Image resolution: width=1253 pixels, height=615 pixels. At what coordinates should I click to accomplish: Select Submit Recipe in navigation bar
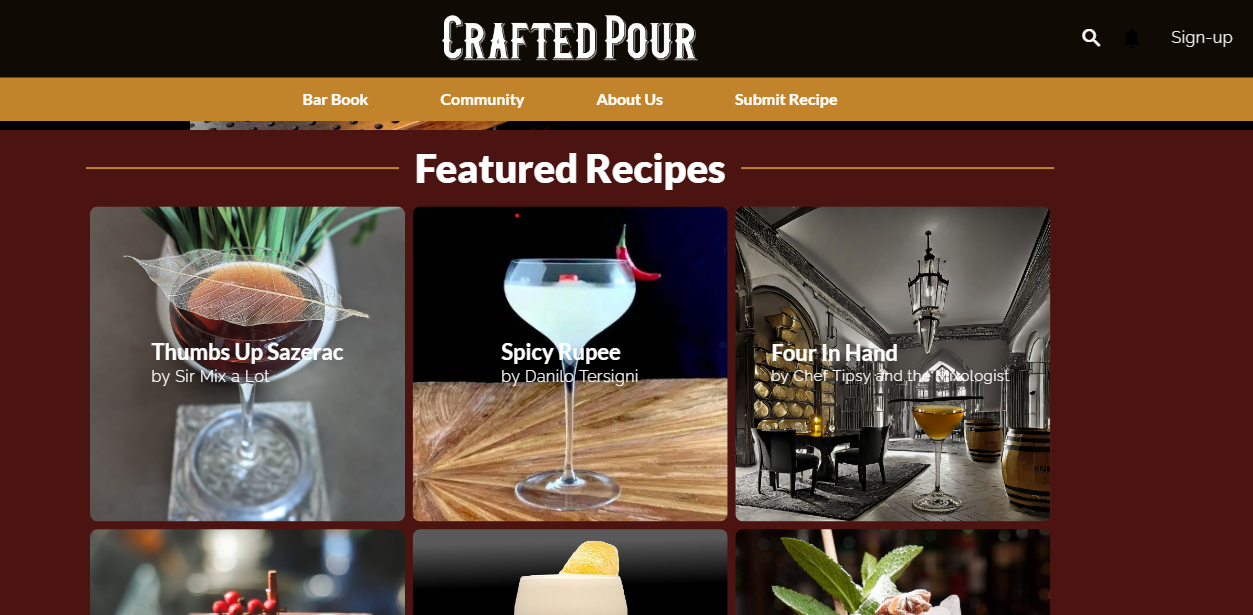[786, 100]
